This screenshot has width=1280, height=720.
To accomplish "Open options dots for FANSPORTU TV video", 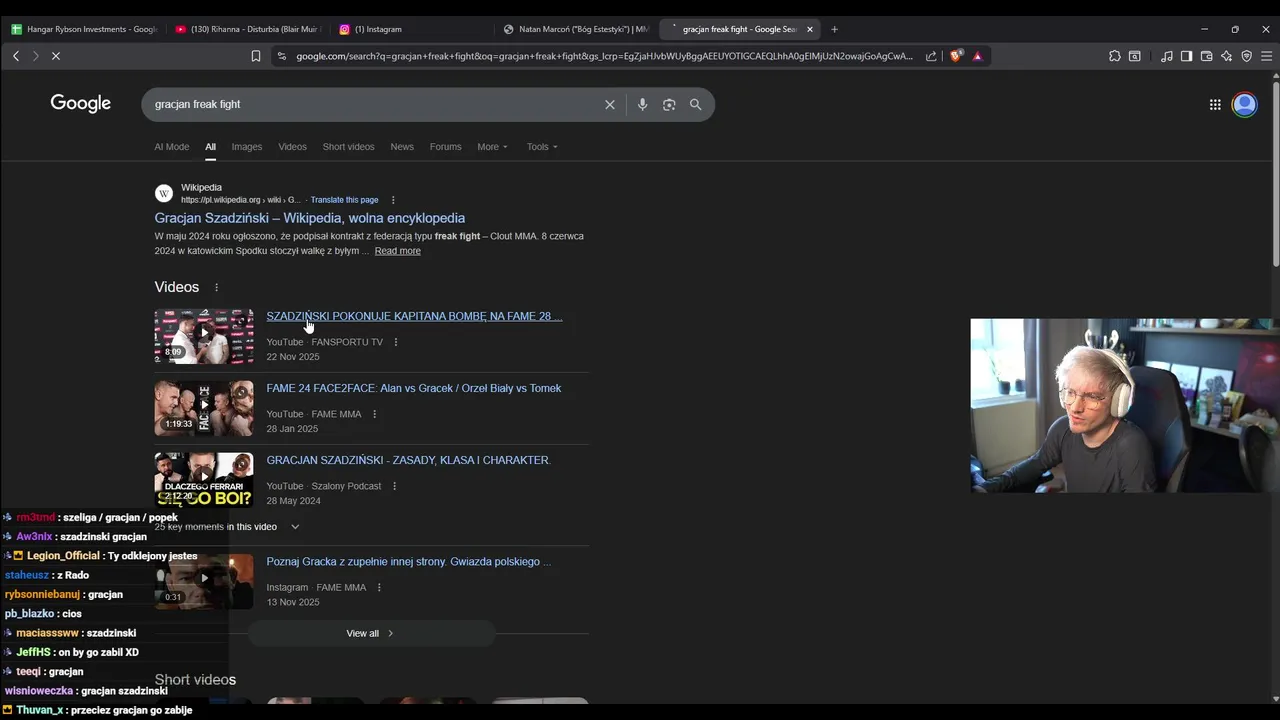I will [396, 342].
